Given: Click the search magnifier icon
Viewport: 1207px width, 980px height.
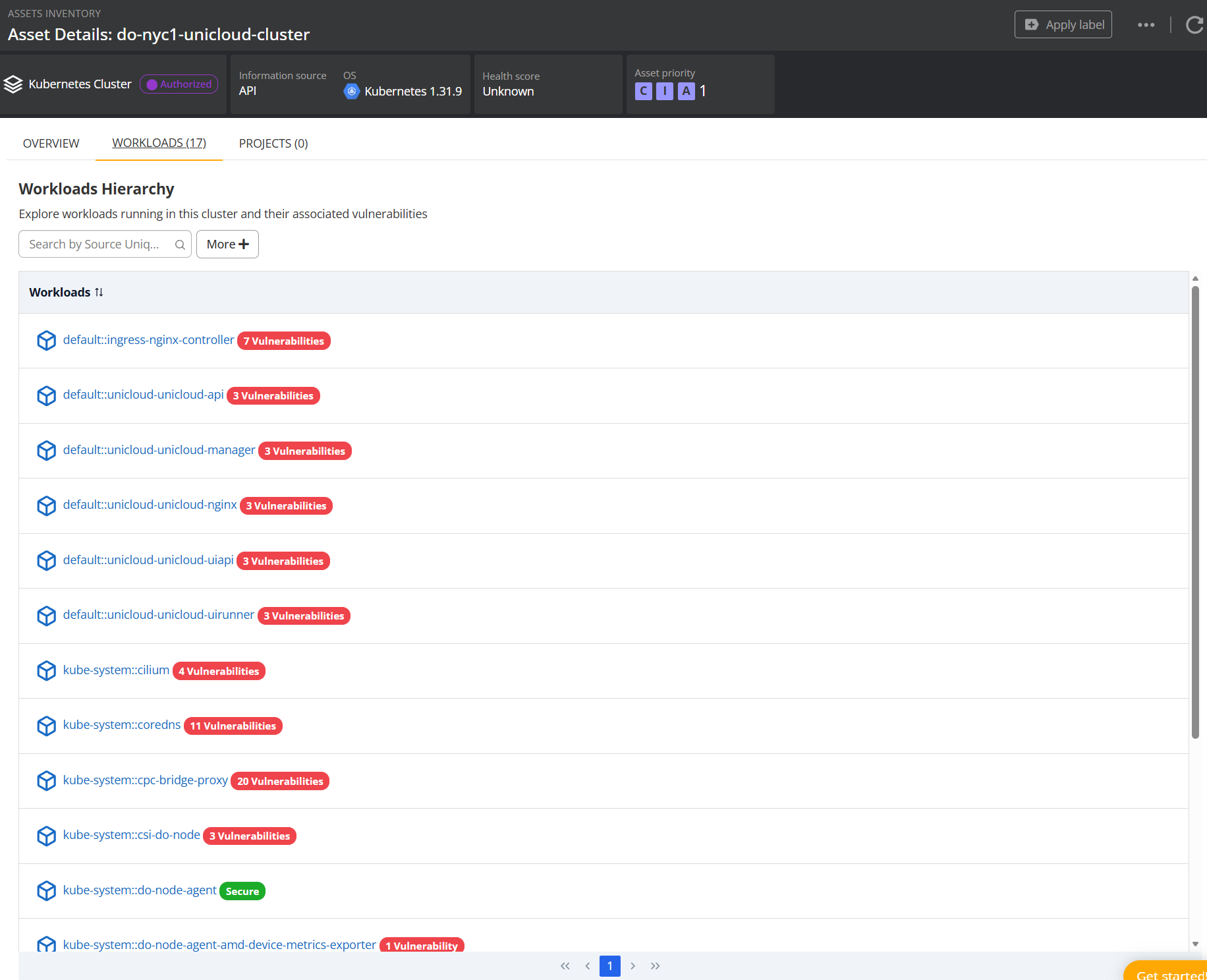Looking at the screenshot, I should [180, 245].
